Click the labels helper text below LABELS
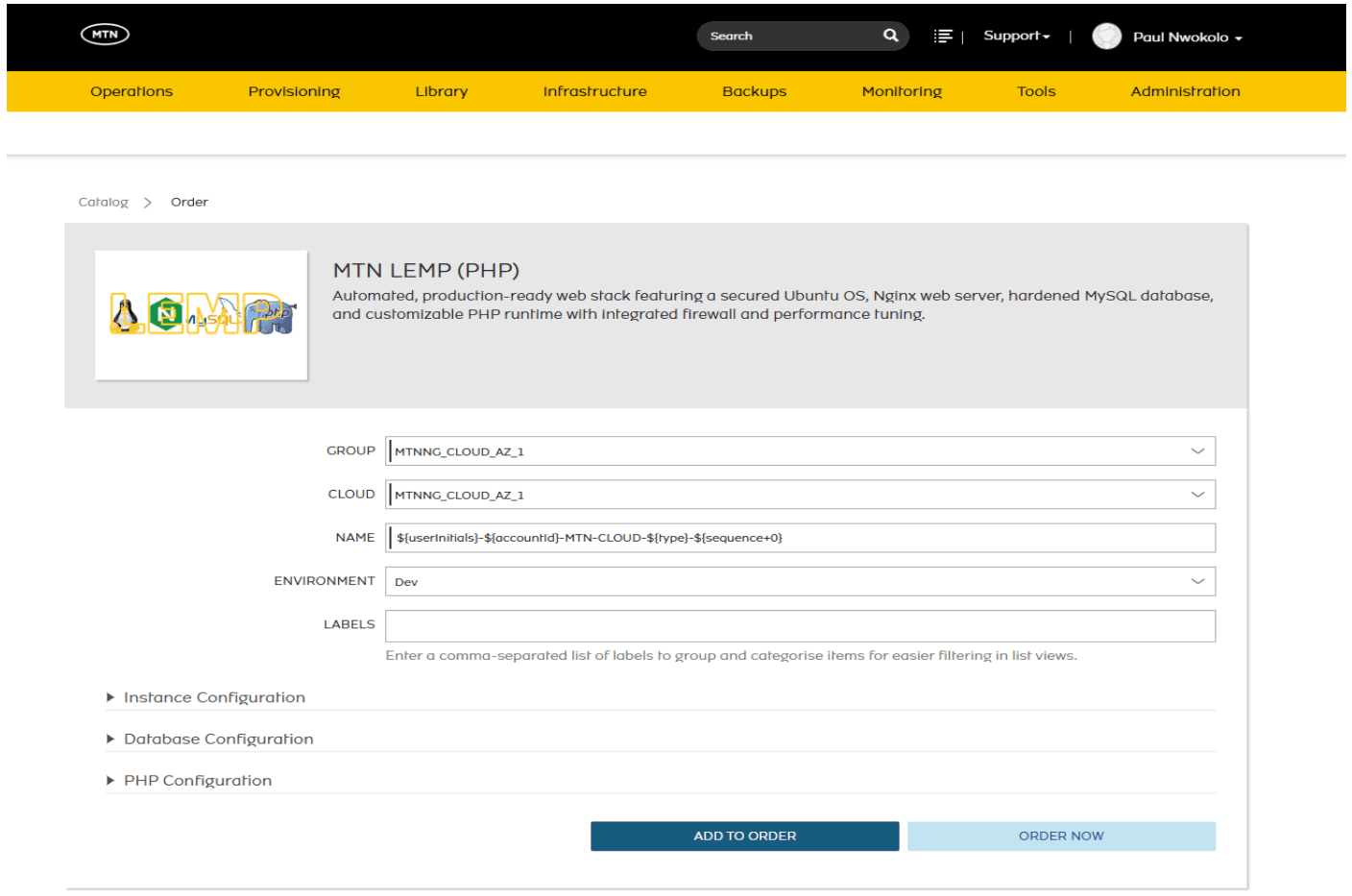Screen dimensions: 1352x896 [731, 655]
